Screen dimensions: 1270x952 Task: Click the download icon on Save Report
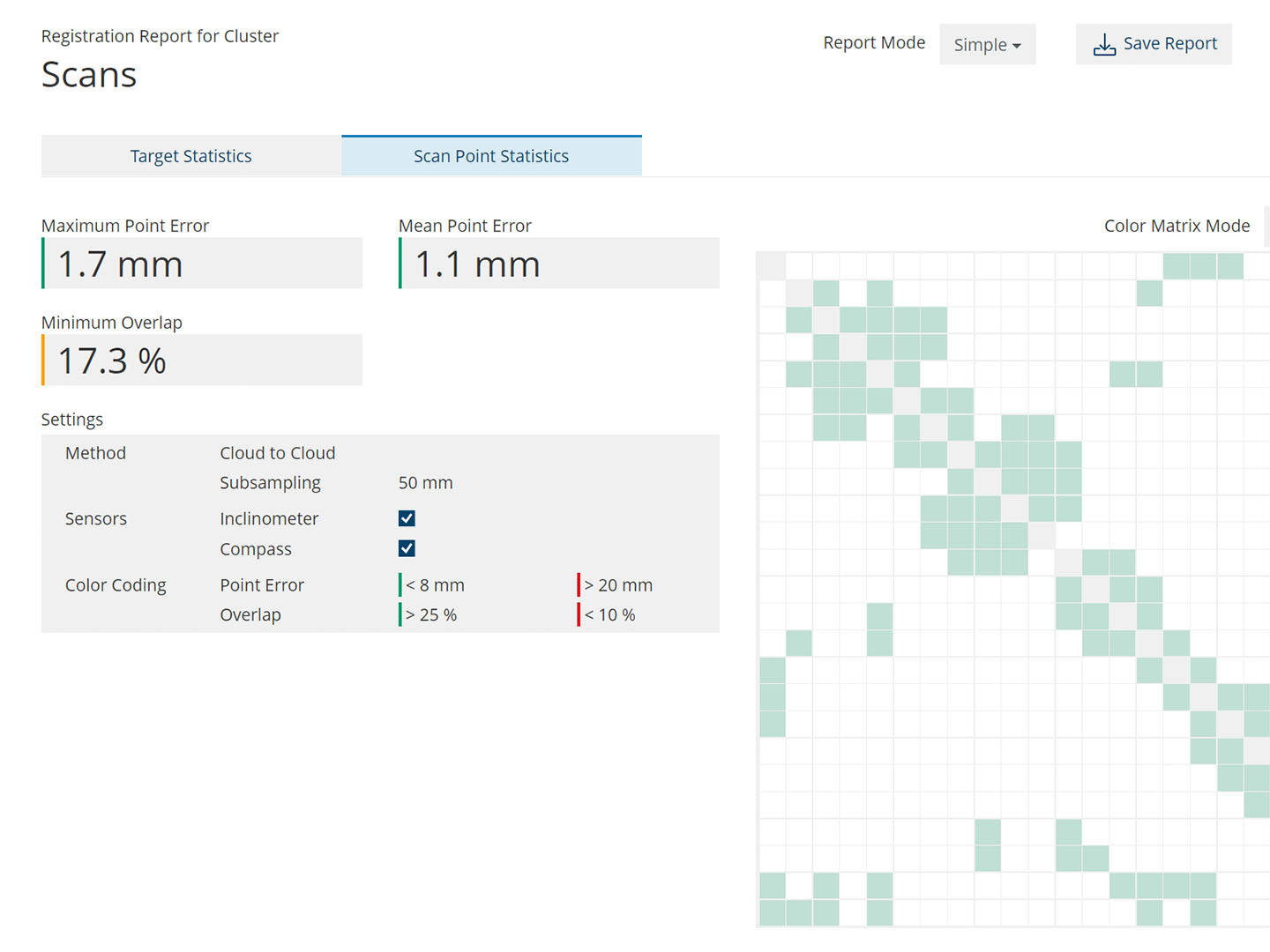(1104, 44)
